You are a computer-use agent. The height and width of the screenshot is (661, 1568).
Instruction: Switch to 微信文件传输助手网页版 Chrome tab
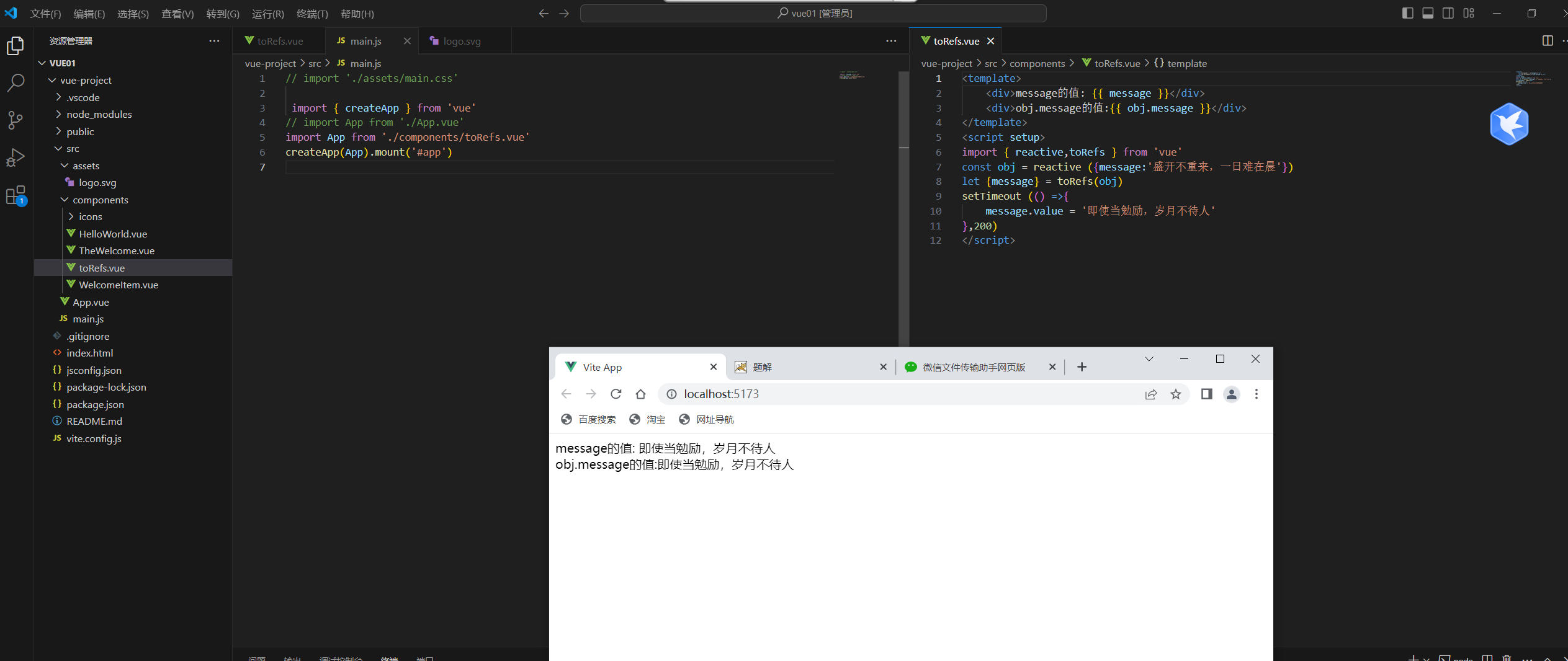pos(980,367)
